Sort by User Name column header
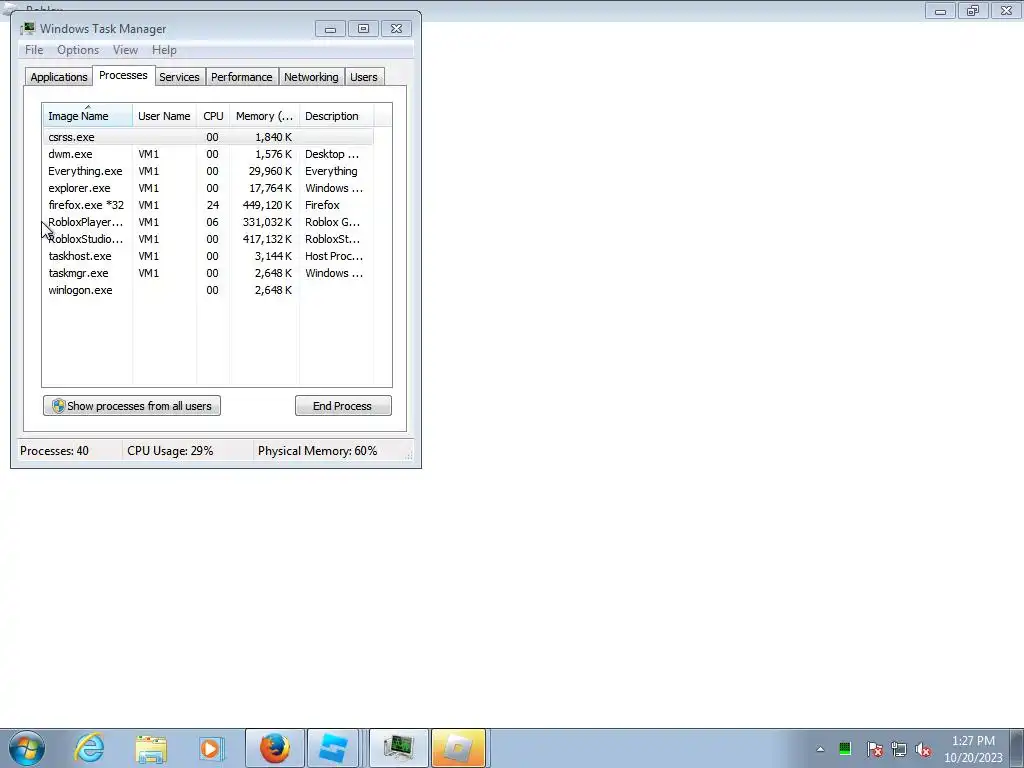This screenshot has height=768, width=1024. (x=164, y=116)
